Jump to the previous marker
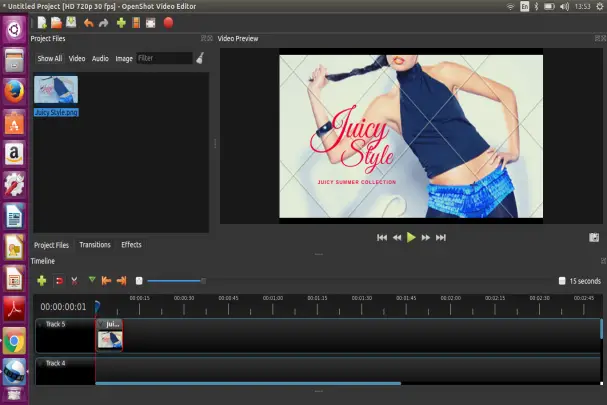This screenshot has width=607, height=405. pyautogui.click(x=106, y=280)
